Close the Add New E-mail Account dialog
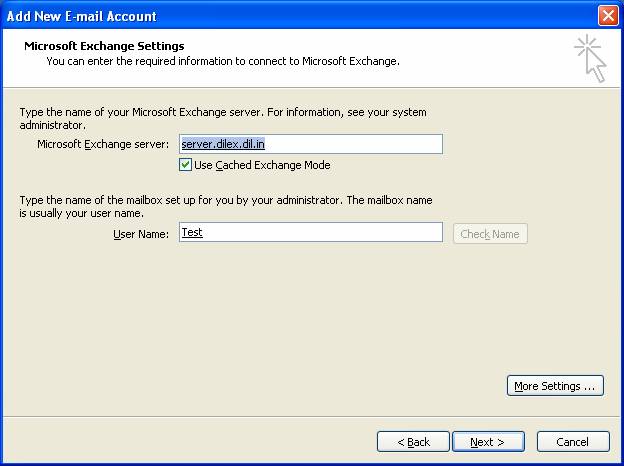 tap(607, 16)
